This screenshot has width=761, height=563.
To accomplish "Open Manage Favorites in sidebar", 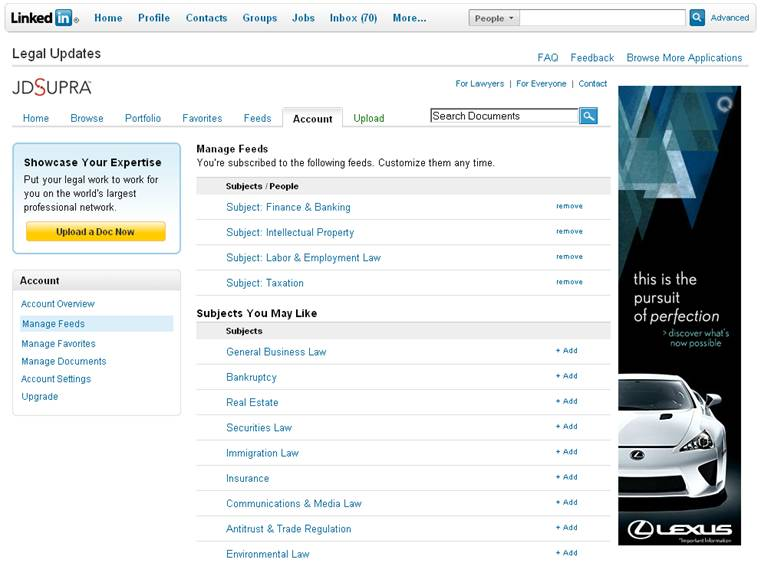I will point(58,344).
